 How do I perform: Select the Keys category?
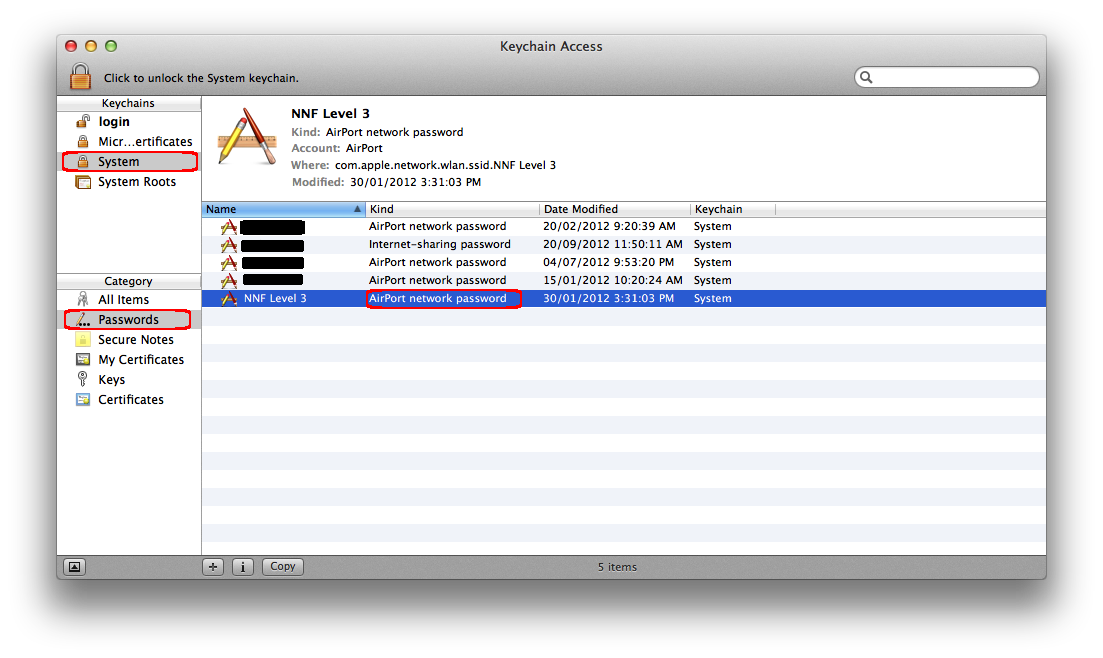129,379
